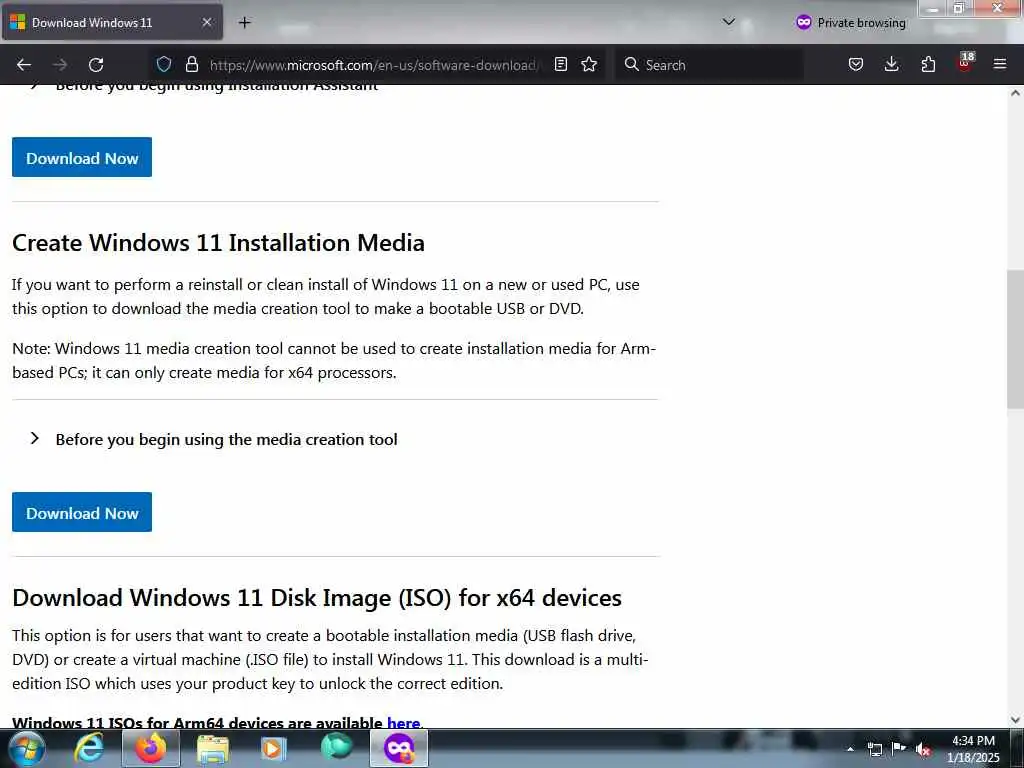Click the Download Windows 11 Disk Image heading
This screenshot has height=768, width=1024.
click(x=317, y=598)
